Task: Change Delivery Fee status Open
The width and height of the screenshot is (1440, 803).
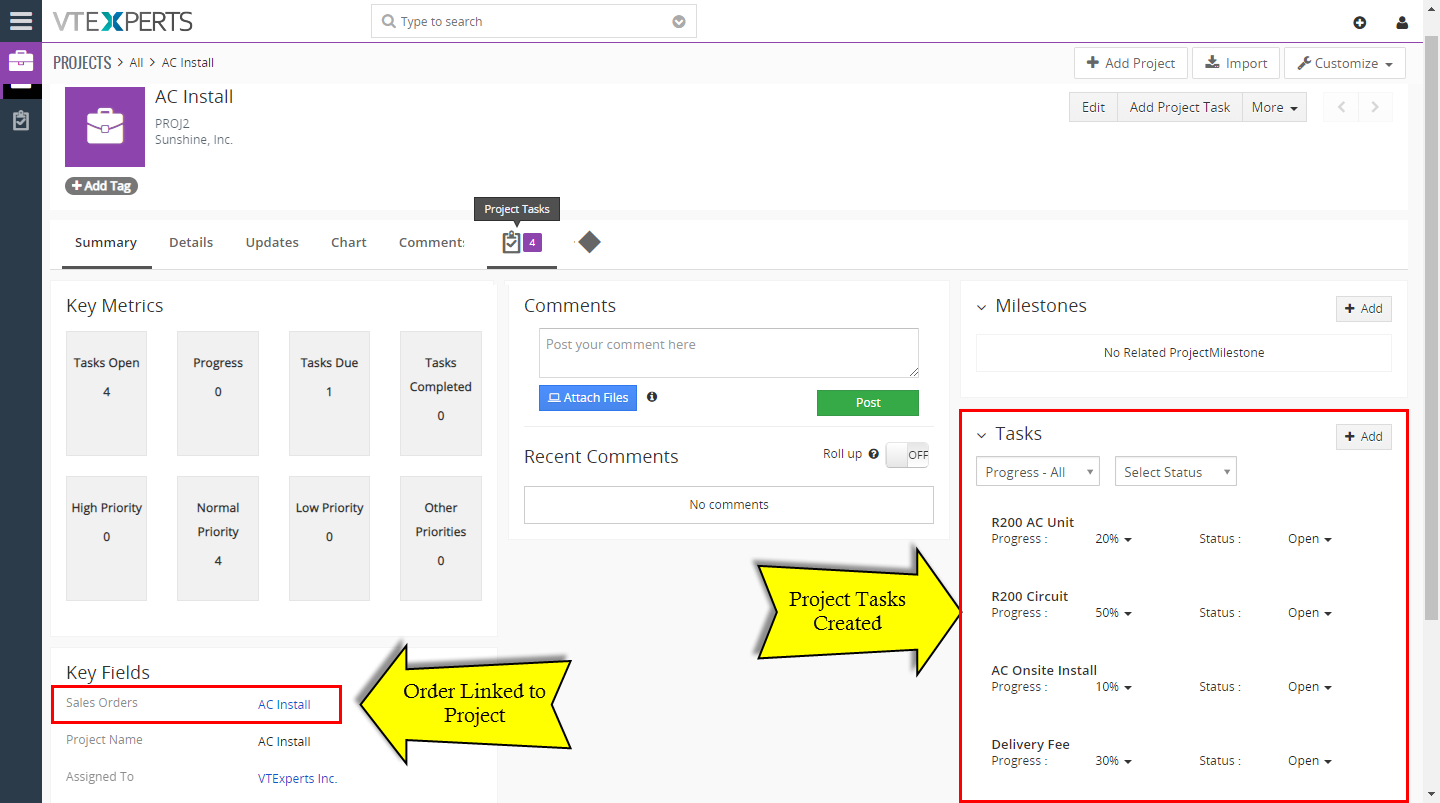Action: tap(1310, 761)
